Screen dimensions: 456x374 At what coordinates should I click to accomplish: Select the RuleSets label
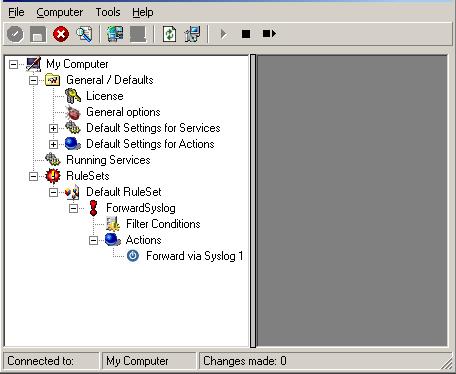(88, 176)
